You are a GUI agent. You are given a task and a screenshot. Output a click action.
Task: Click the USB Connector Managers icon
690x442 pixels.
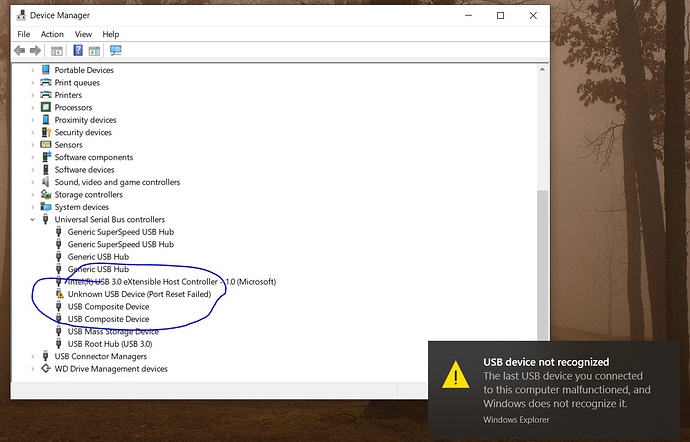pos(45,356)
